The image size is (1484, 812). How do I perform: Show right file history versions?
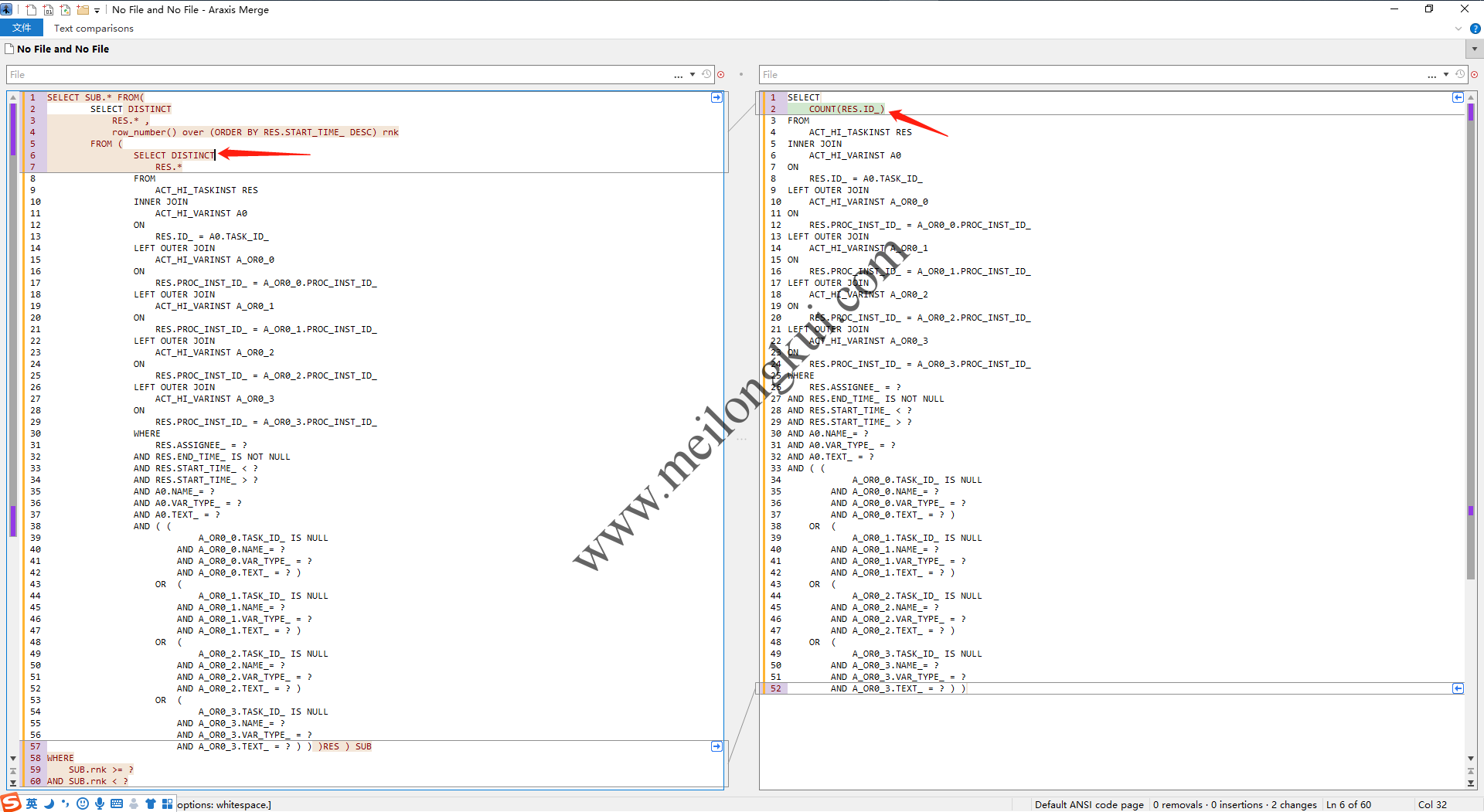click(x=1460, y=74)
